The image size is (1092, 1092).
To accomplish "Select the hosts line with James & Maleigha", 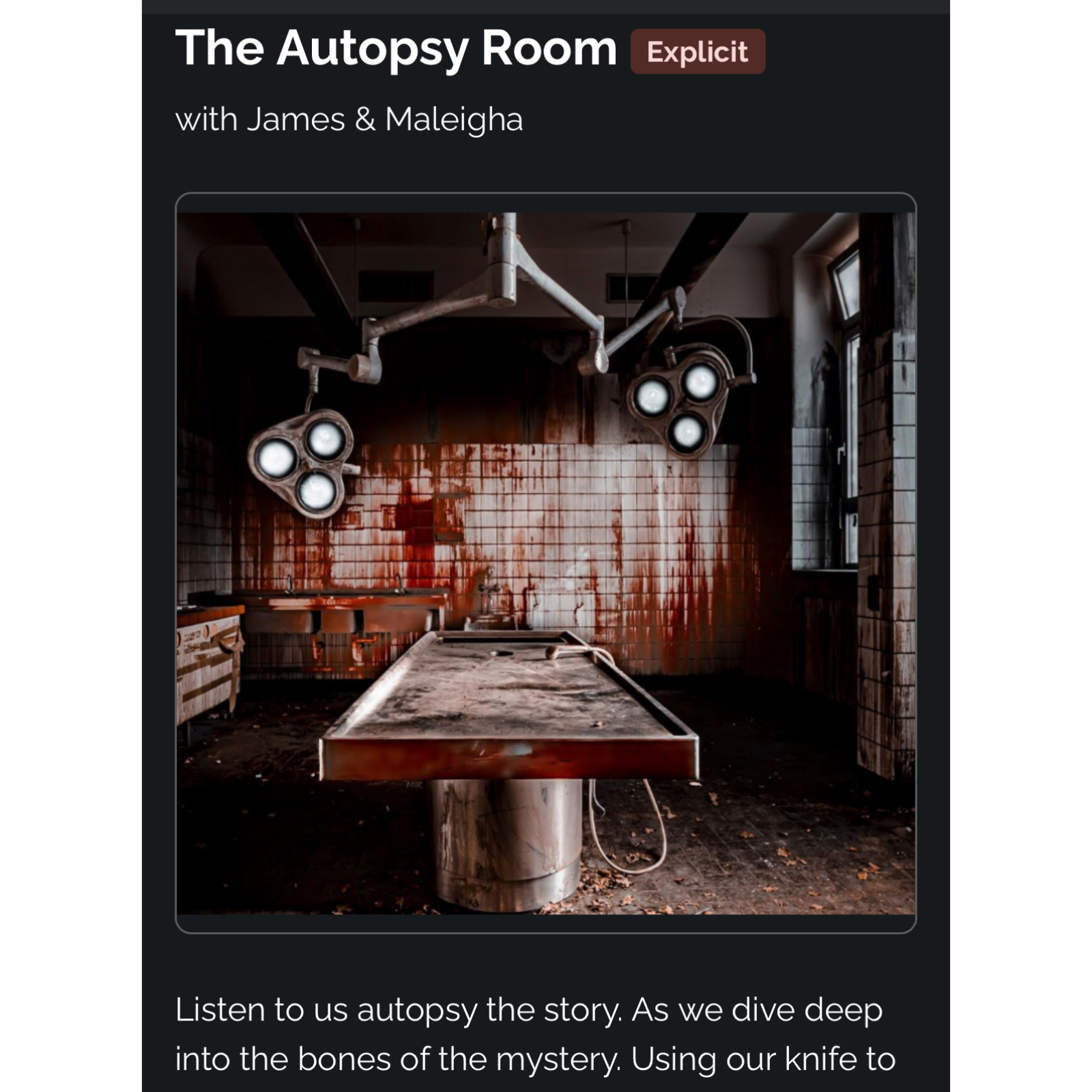I will [x=349, y=119].
